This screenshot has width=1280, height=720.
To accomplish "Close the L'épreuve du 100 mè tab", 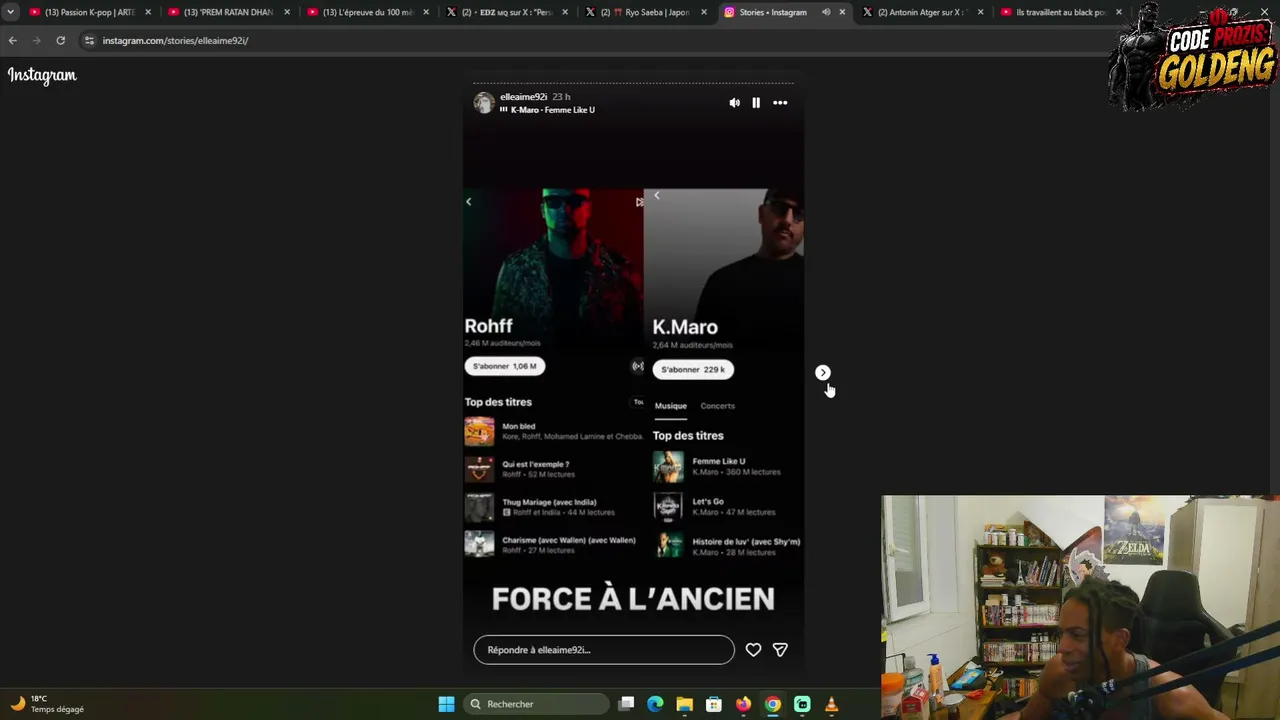I will click(426, 12).
